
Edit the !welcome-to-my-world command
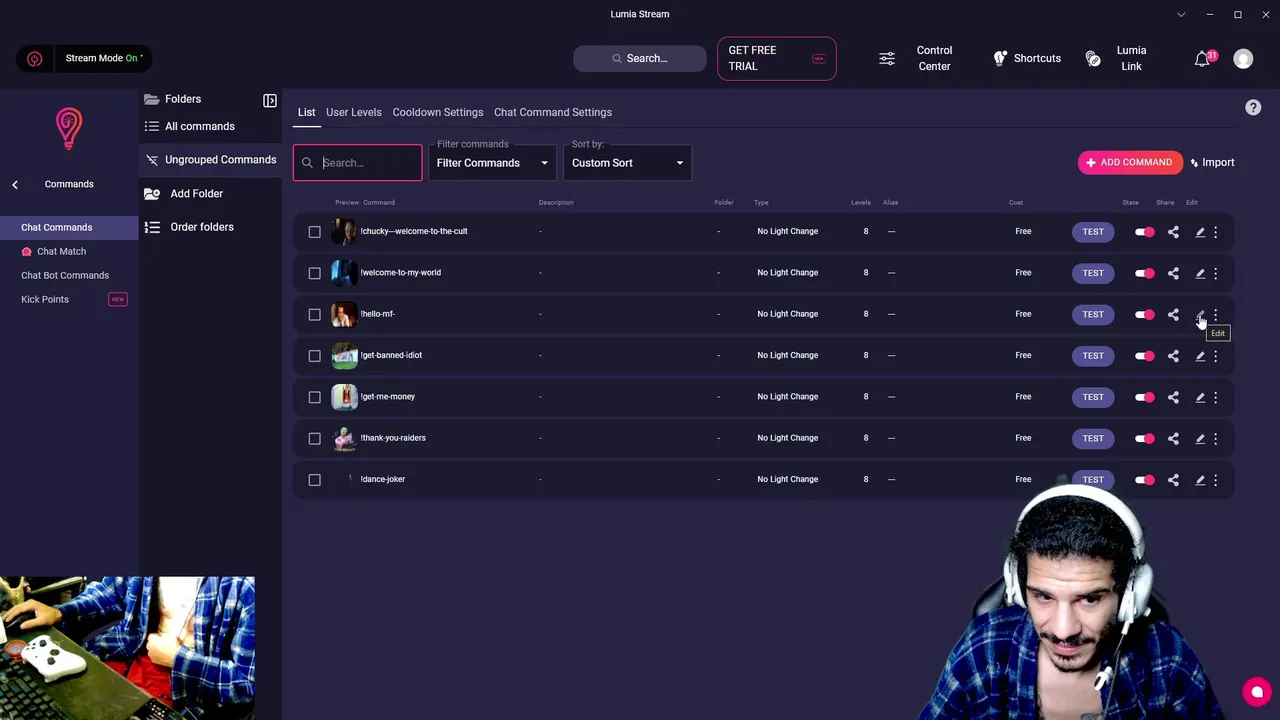click(1200, 273)
